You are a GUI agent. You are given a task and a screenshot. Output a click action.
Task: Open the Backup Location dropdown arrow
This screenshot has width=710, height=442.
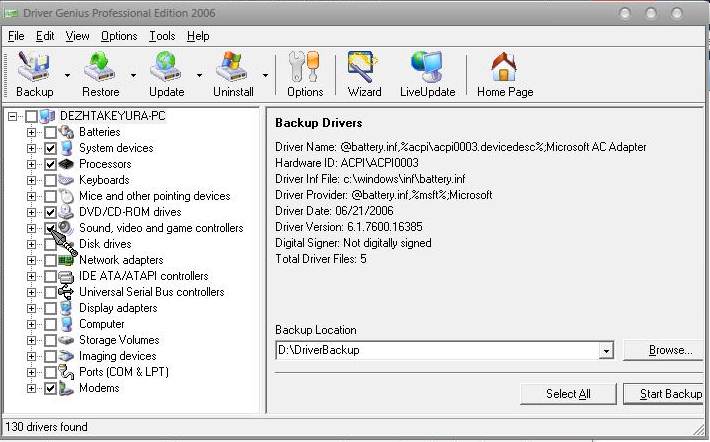(x=606, y=350)
